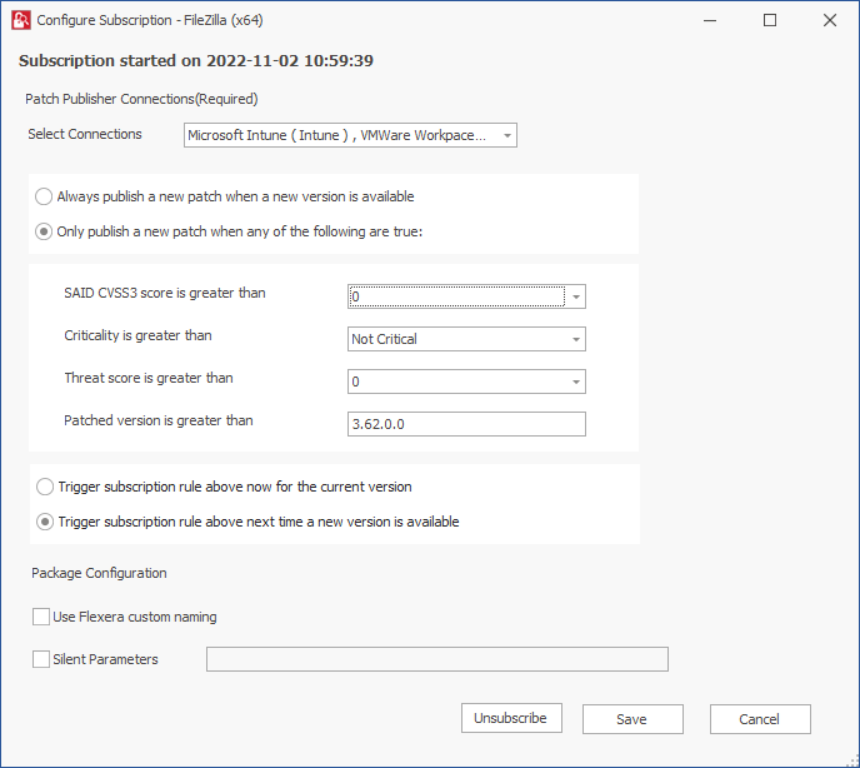Click the Flexera app icon in title bar

21,20
